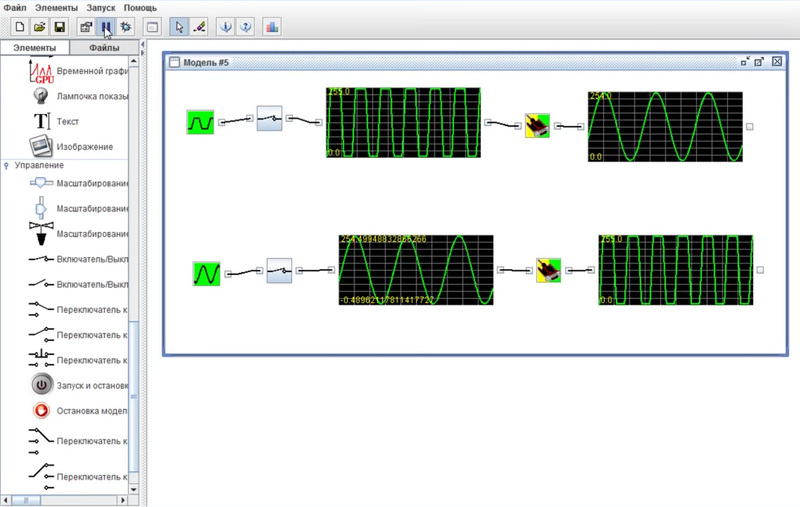
Task: Open help question mark icon
Action: pos(246,27)
